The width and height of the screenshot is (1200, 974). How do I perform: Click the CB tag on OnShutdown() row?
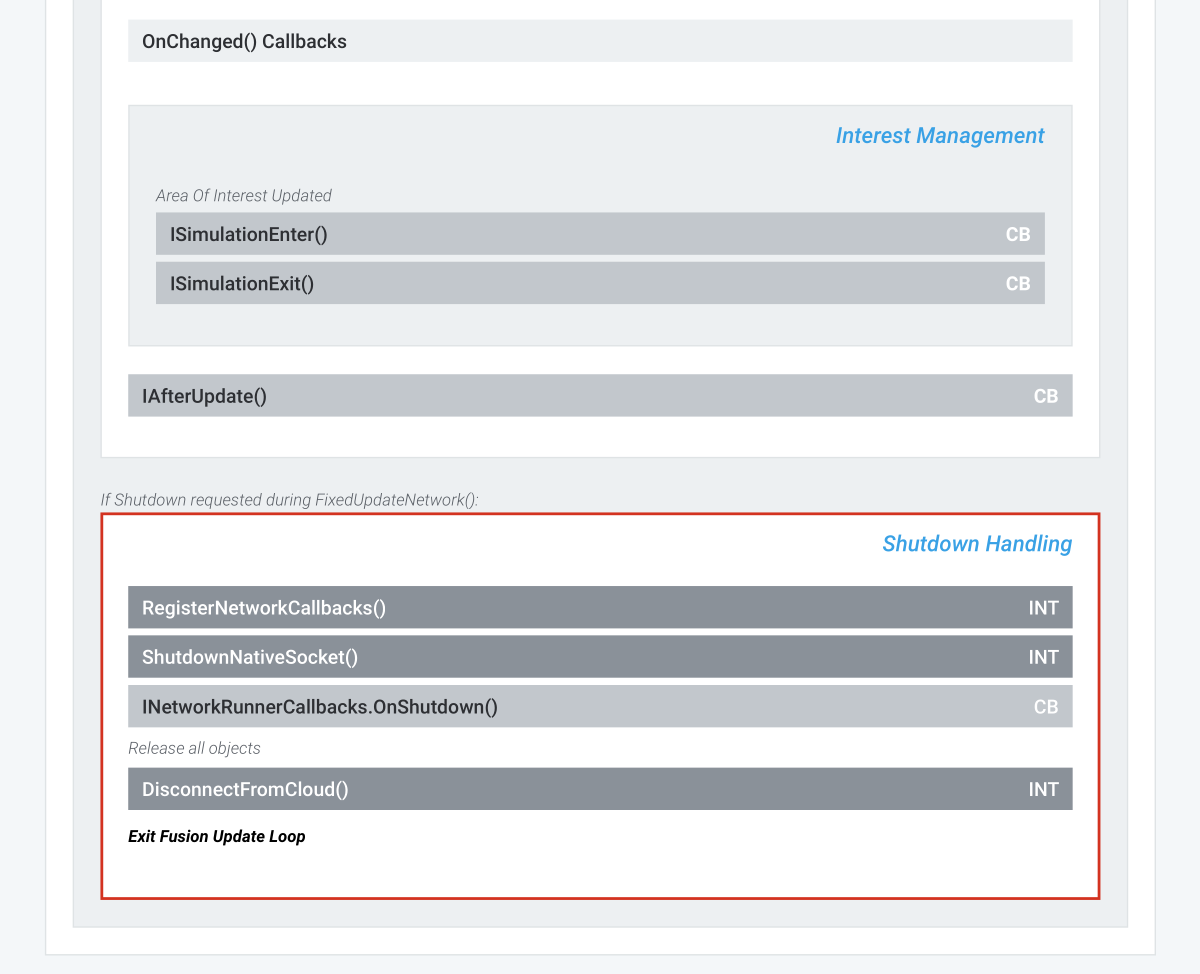coord(1046,708)
